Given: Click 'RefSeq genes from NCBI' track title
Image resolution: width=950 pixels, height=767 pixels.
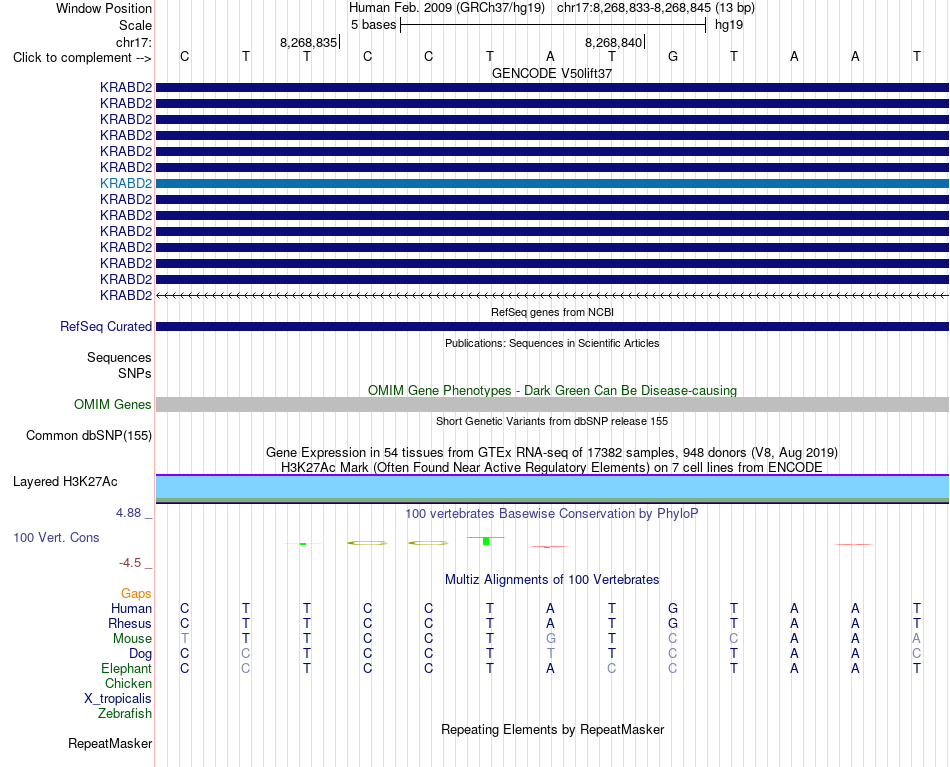Looking at the screenshot, I should [x=552, y=312].
